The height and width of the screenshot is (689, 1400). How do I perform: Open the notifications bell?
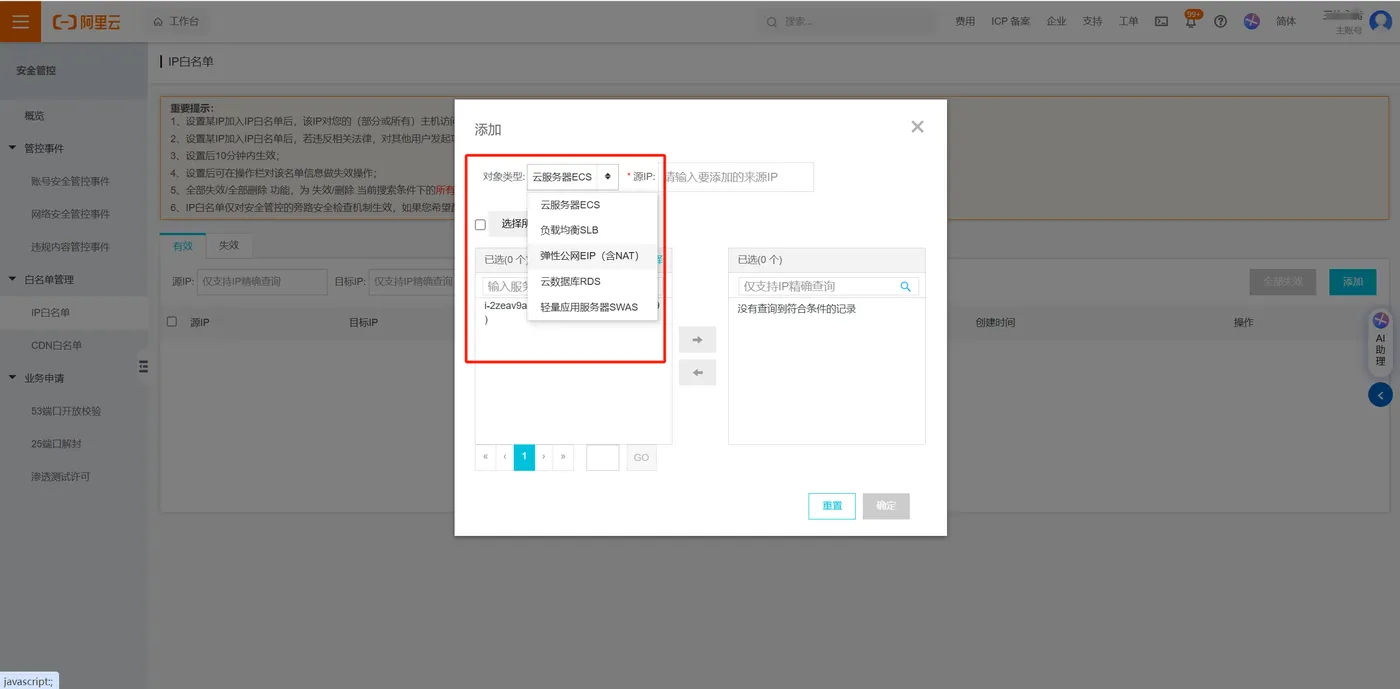1190,21
